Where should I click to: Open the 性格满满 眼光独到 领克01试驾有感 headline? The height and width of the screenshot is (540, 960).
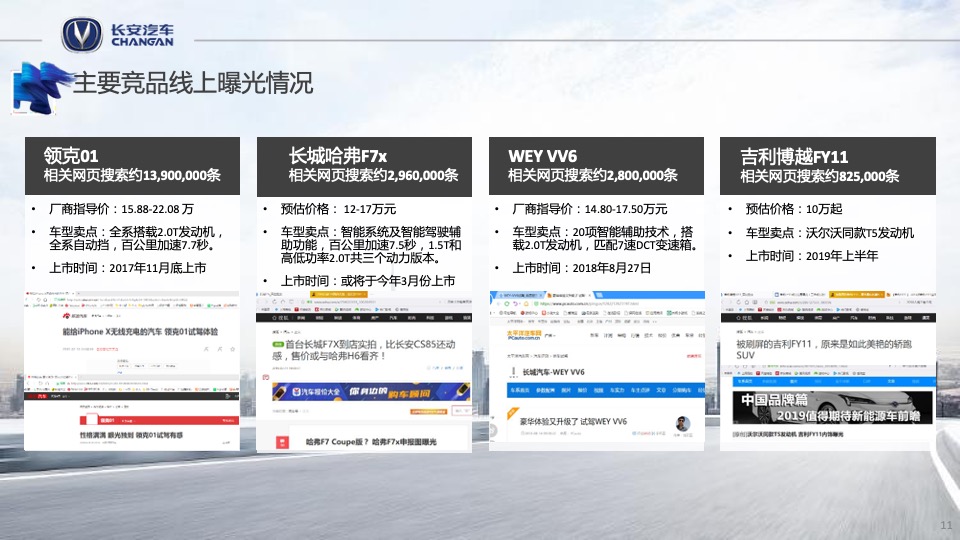click(130, 435)
